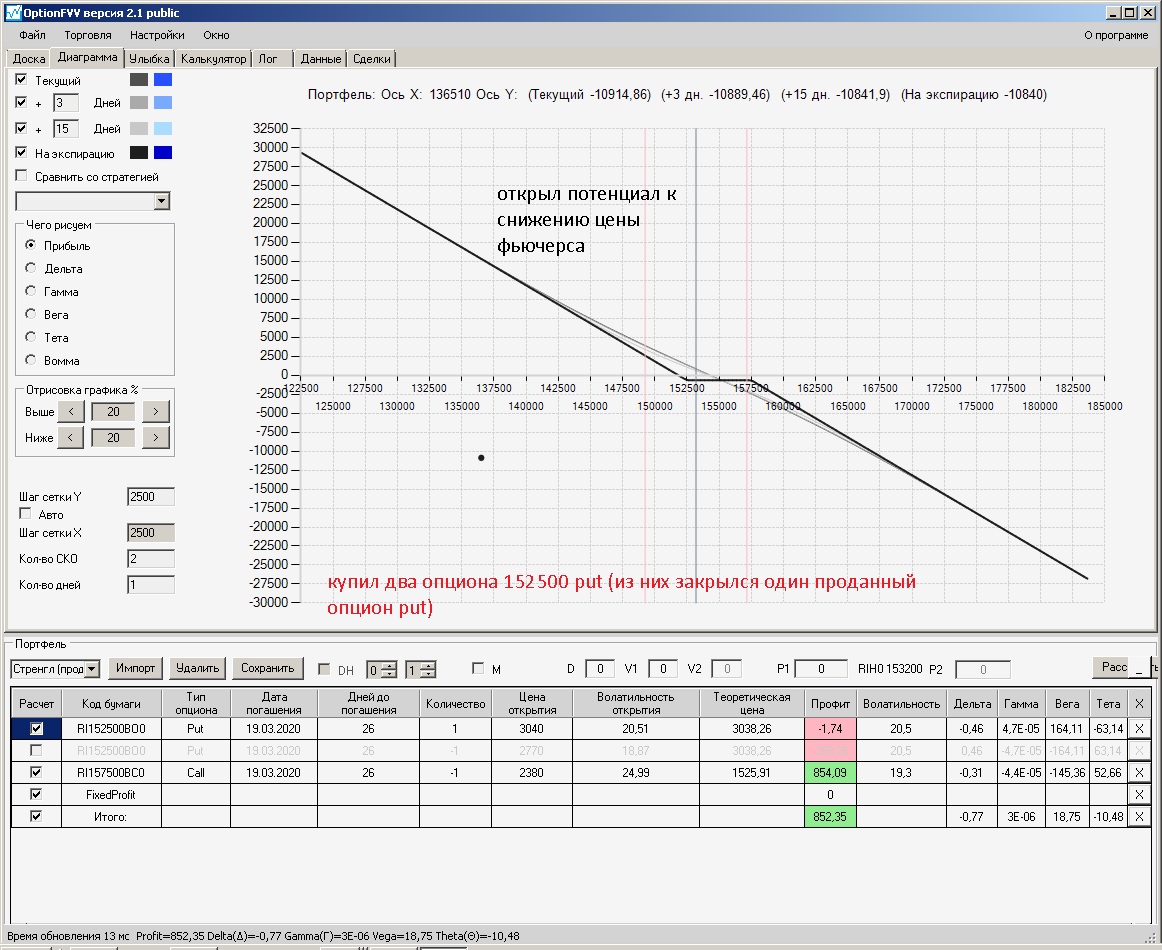Image resolution: width=1162 pixels, height=950 pixels.
Task: Open the Окно menu
Action: (216, 35)
